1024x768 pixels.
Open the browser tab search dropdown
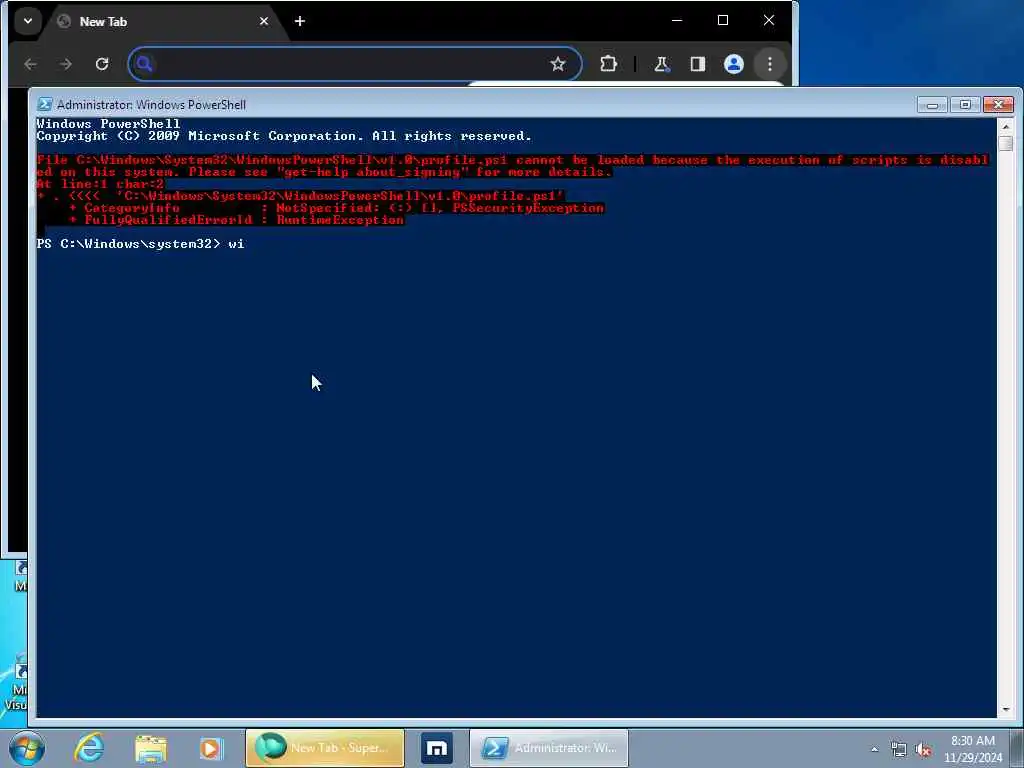point(27,21)
